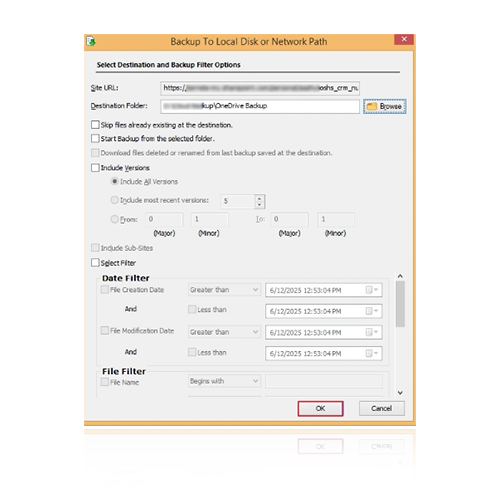Open File Creation Date Greater than dropdown
This screenshot has height=500, width=500.
point(224,290)
